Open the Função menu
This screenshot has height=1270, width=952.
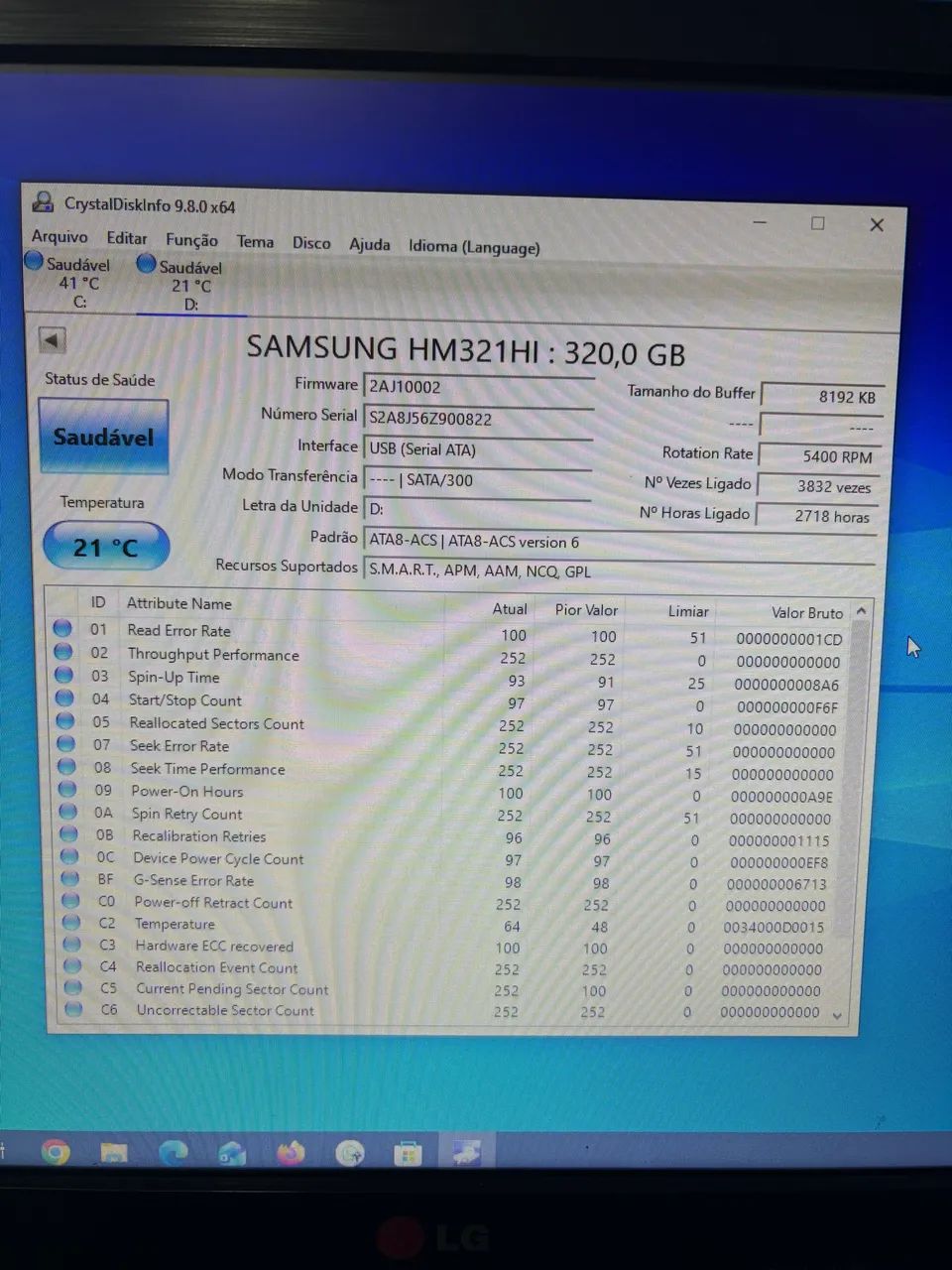coord(191,240)
